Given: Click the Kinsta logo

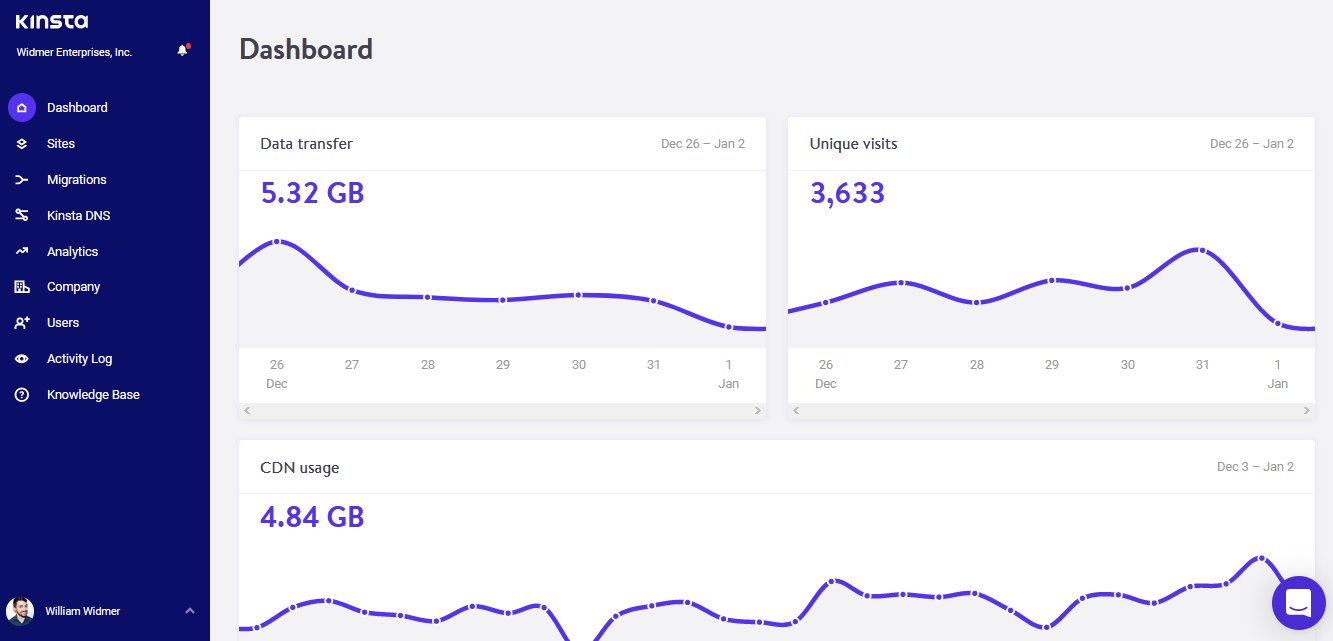Looking at the screenshot, I should tap(52, 21).
